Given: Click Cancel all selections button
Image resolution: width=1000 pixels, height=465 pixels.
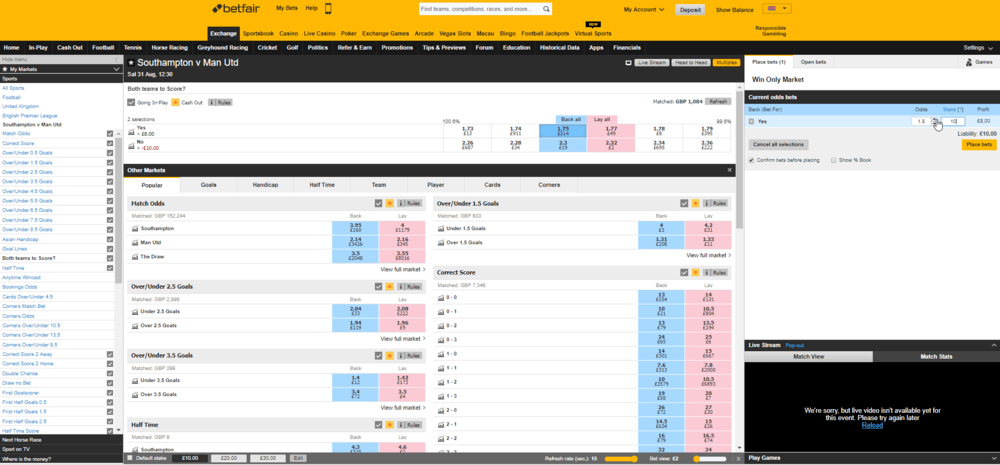Looking at the screenshot, I should [x=779, y=145].
